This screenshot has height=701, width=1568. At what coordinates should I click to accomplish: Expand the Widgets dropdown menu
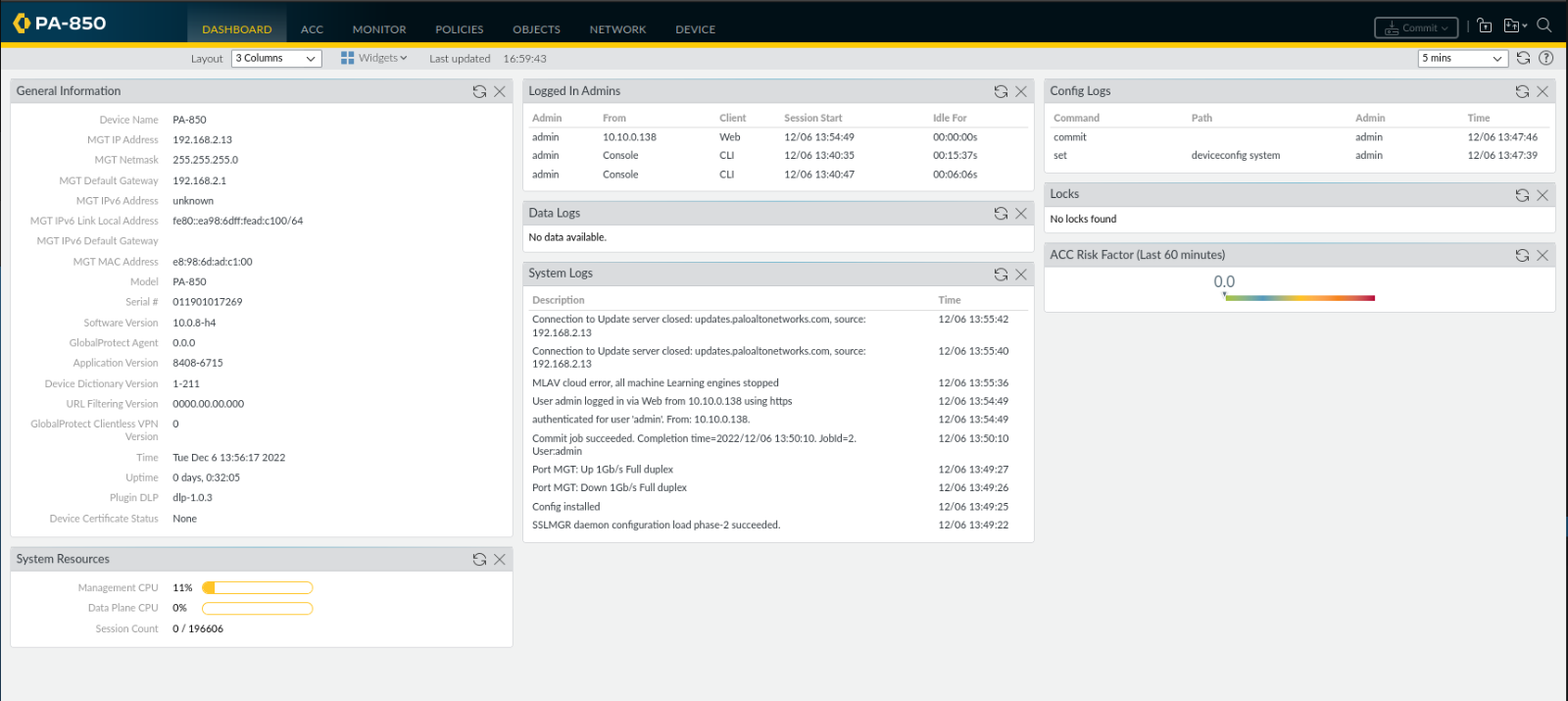tap(374, 58)
